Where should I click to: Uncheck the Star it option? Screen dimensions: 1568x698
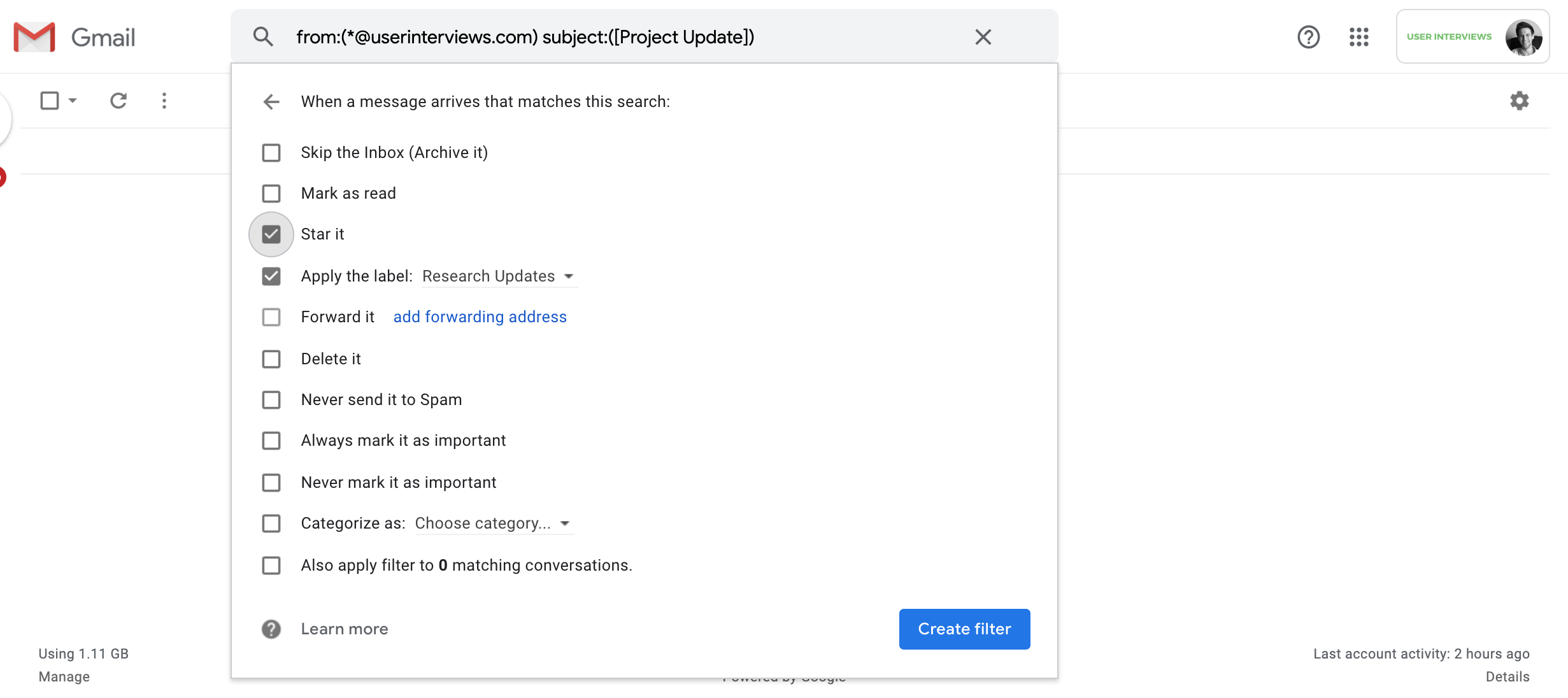coord(271,234)
